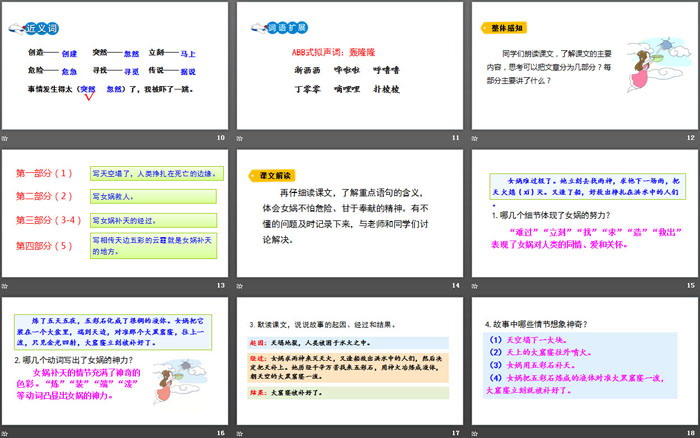Click the animation star icon under slide 11
The width and height of the screenshot is (700, 438).
[x=240, y=138]
